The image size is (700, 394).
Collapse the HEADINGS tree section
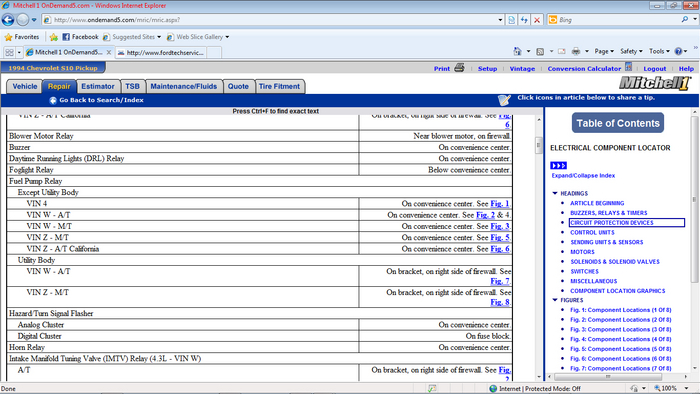[555, 193]
